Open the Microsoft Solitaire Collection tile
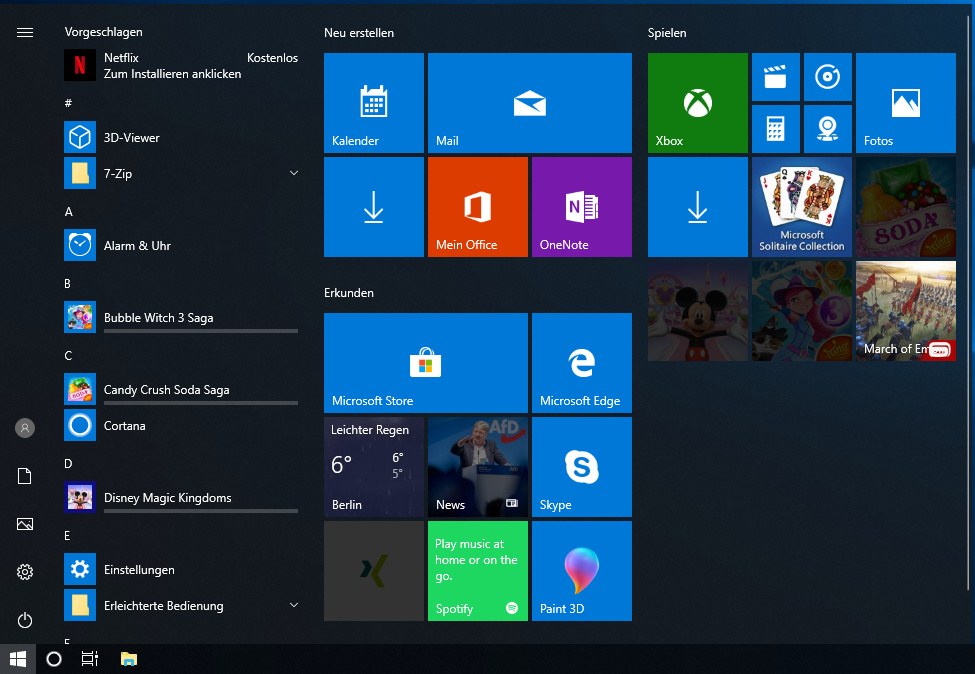975x674 pixels. tap(802, 206)
